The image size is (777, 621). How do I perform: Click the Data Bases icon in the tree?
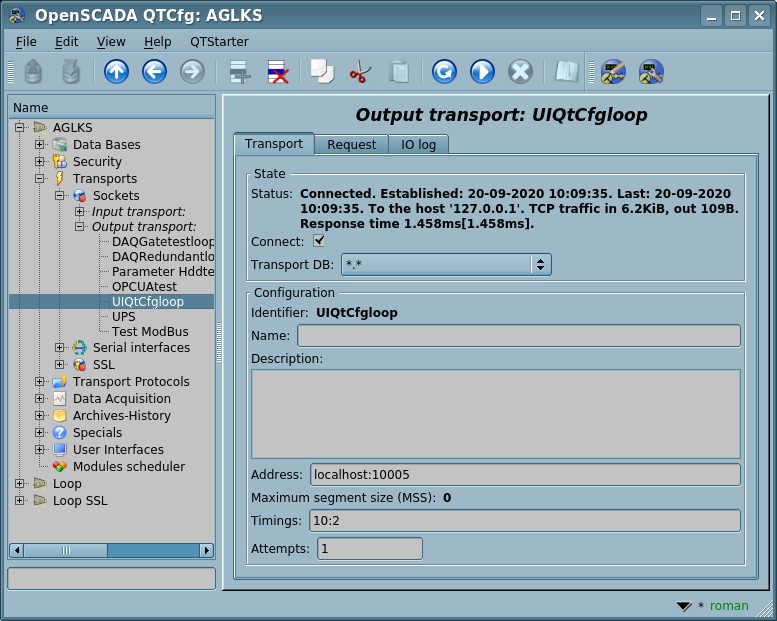pyautogui.click(x=60, y=145)
